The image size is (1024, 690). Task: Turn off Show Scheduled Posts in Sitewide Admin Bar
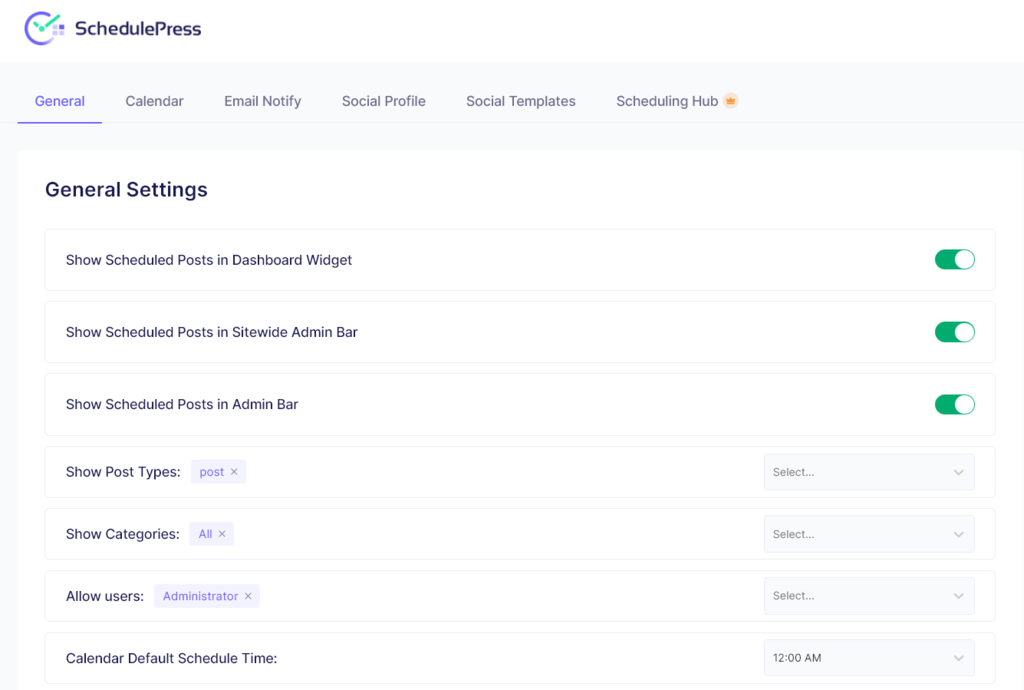click(954, 331)
